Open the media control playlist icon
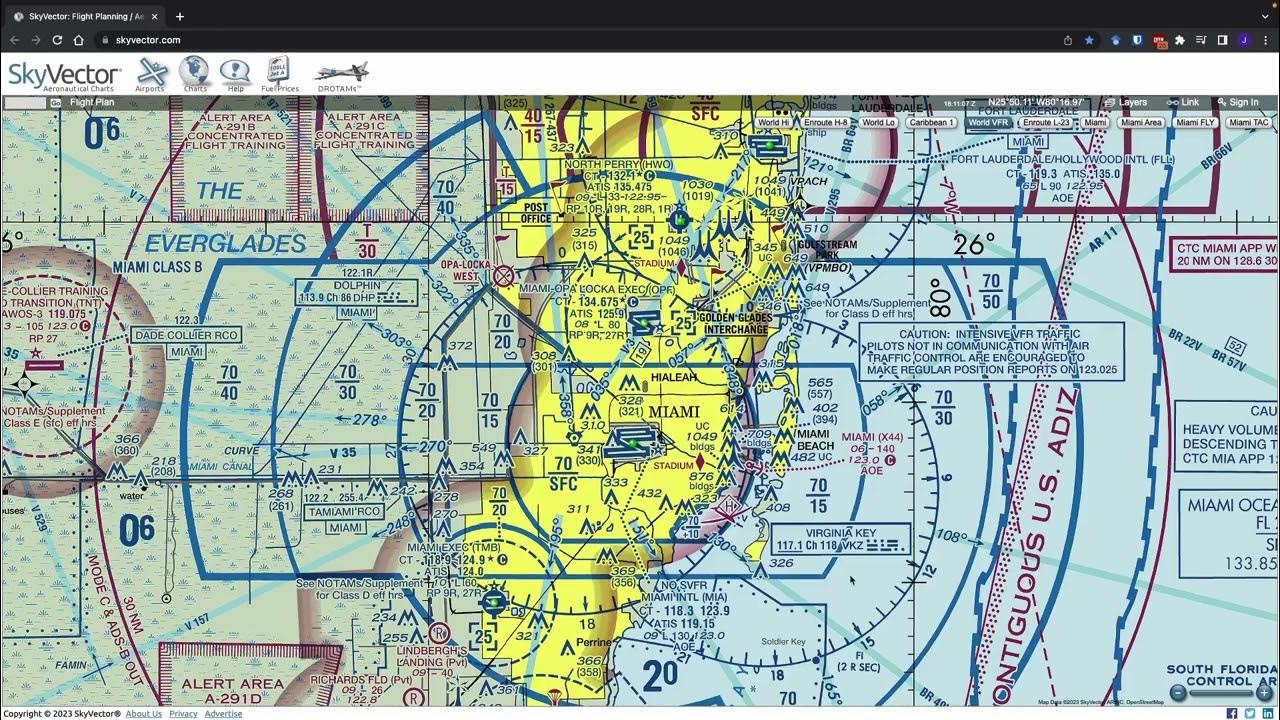Image resolution: width=1280 pixels, height=720 pixels. pos(1201,40)
